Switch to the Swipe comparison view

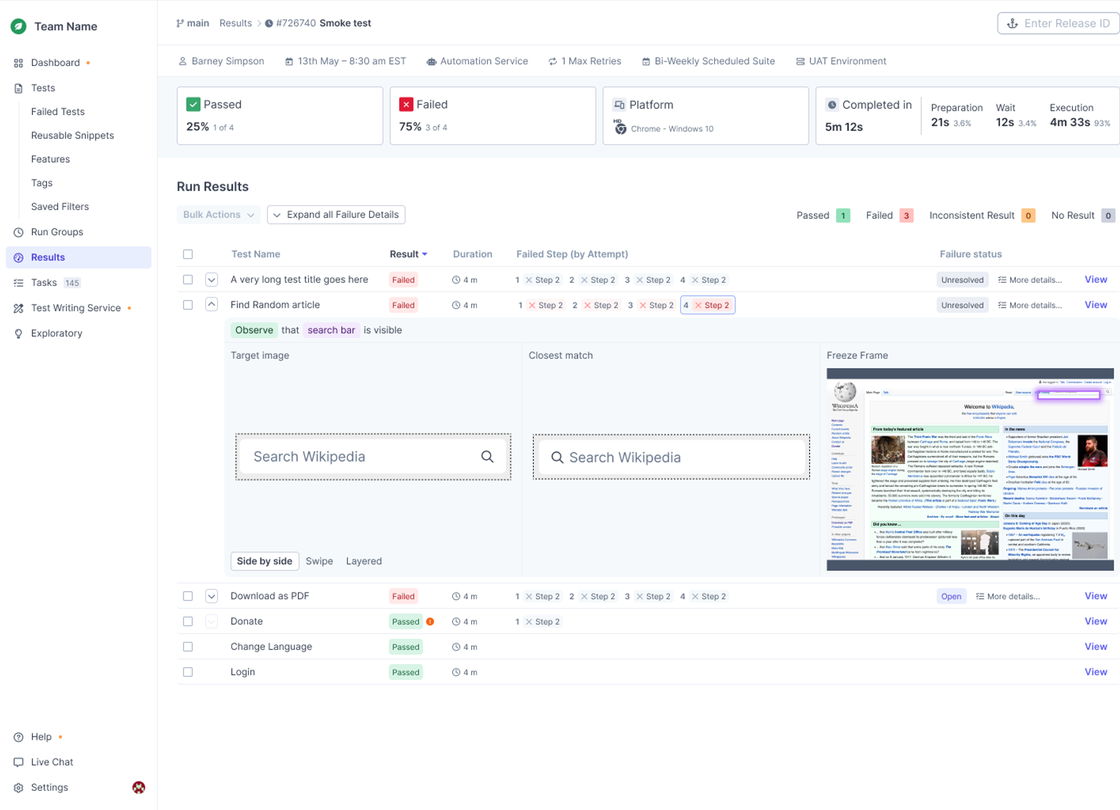[319, 562]
